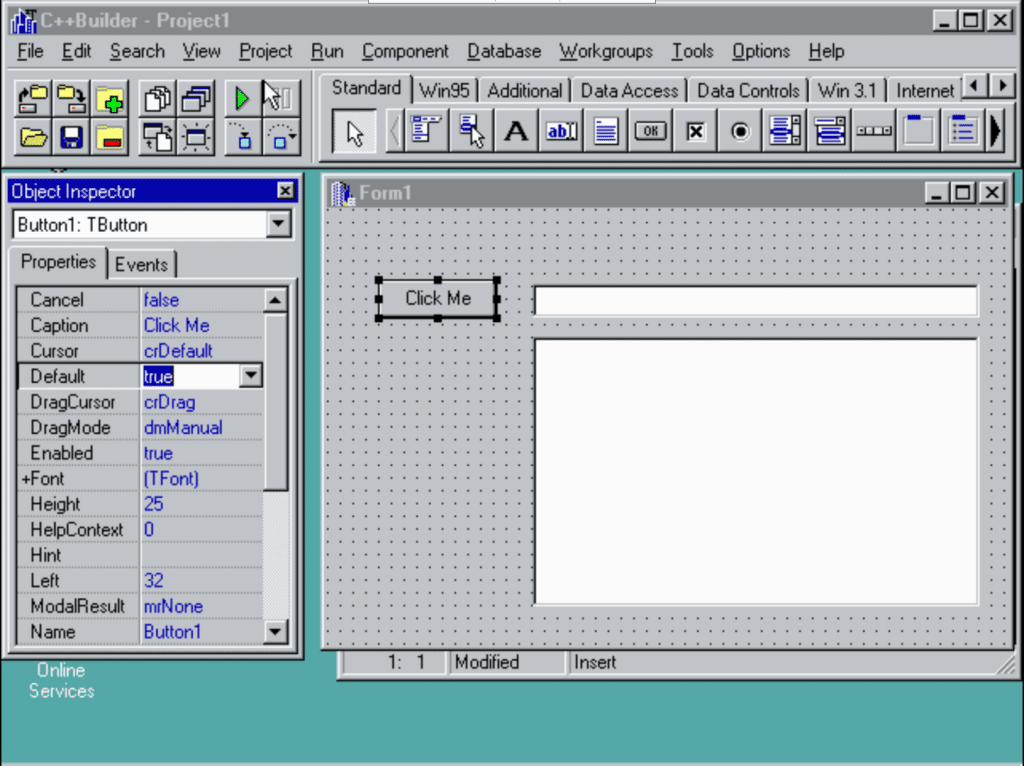Switch to the Events tab in Object Inspector
This screenshot has height=766, width=1024.
[141, 264]
